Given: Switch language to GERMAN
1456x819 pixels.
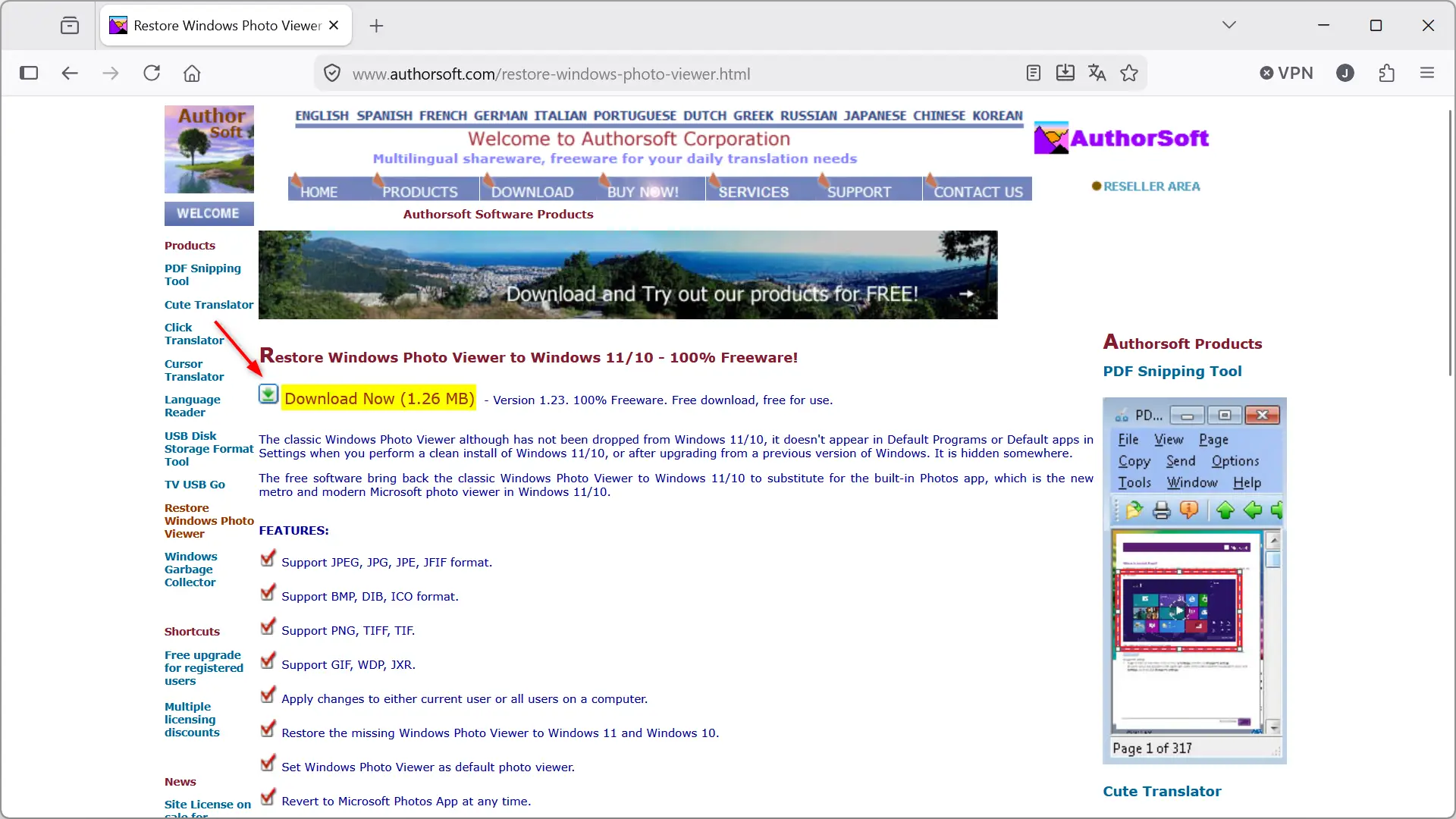Looking at the screenshot, I should (x=500, y=116).
